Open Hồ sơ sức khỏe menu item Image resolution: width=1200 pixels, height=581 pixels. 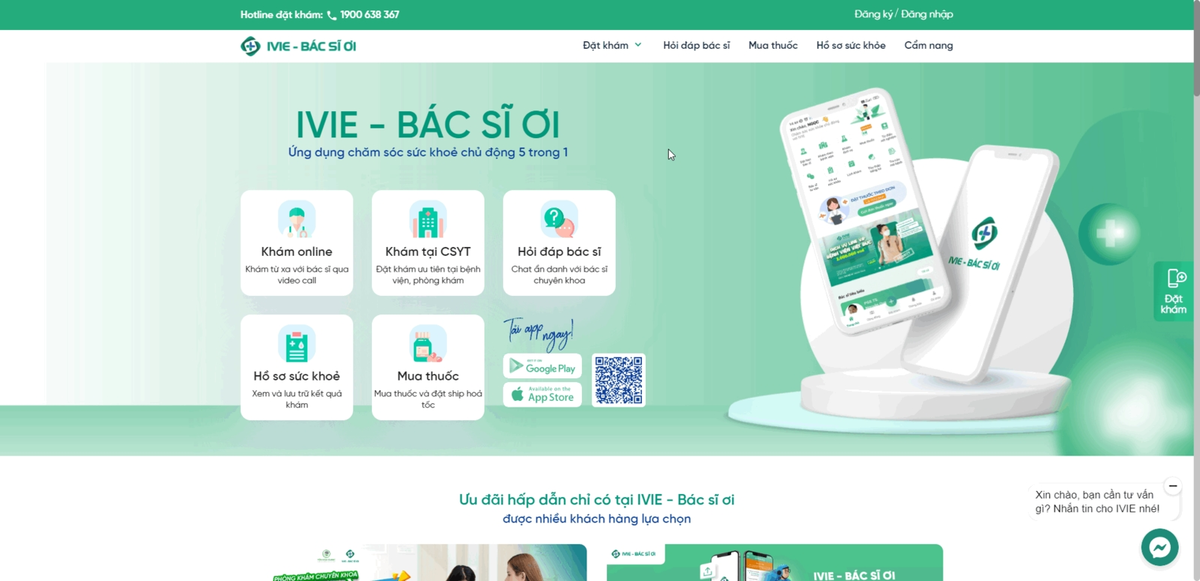[x=851, y=46]
